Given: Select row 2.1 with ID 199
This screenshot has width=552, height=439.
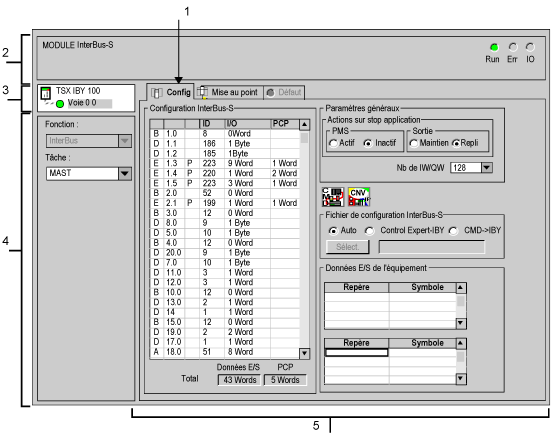Looking at the screenshot, I should click(x=225, y=203).
